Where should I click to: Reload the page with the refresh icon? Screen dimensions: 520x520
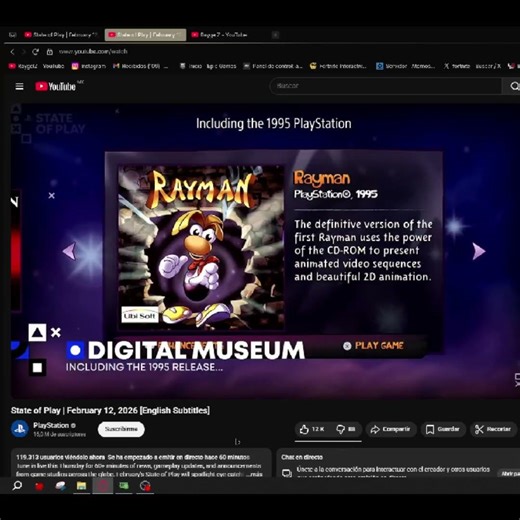pos(35,52)
